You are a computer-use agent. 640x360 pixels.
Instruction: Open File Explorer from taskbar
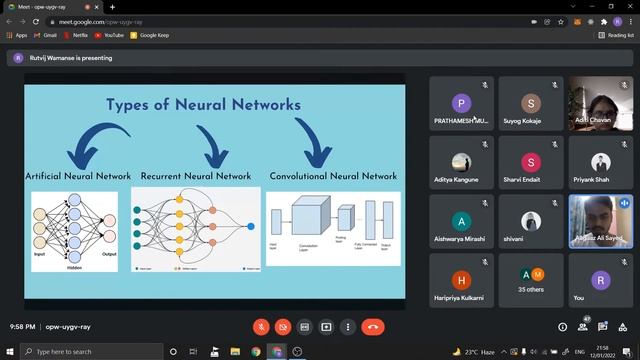[235, 351]
